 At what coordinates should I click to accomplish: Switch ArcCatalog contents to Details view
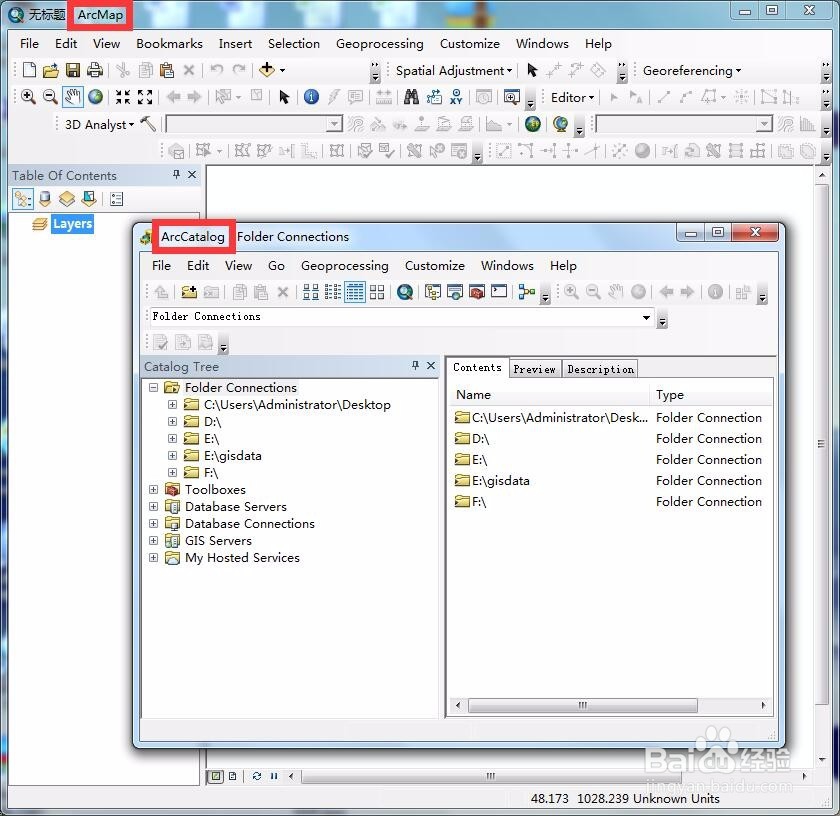tap(355, 292)
